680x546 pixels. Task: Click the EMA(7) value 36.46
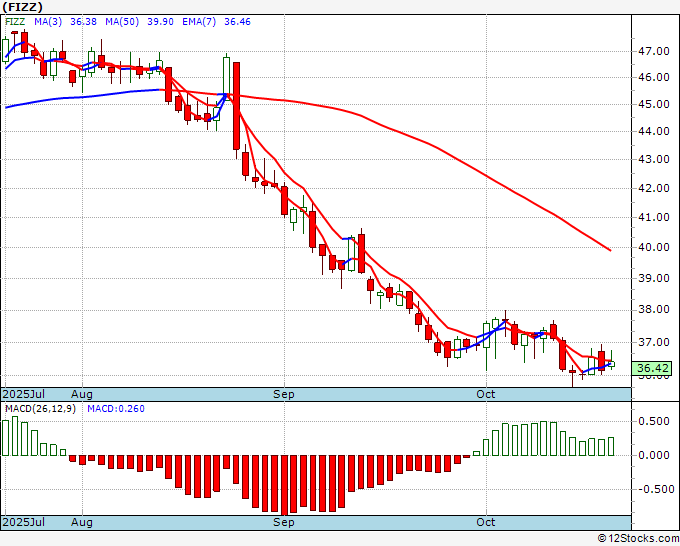click(x=237, y=22)
